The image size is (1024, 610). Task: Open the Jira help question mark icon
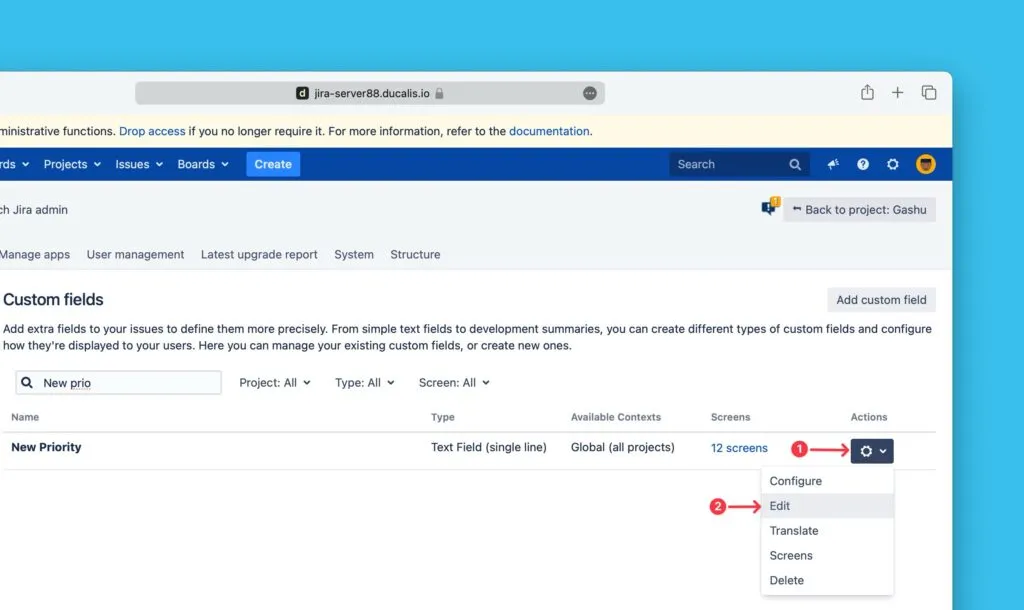863,165
